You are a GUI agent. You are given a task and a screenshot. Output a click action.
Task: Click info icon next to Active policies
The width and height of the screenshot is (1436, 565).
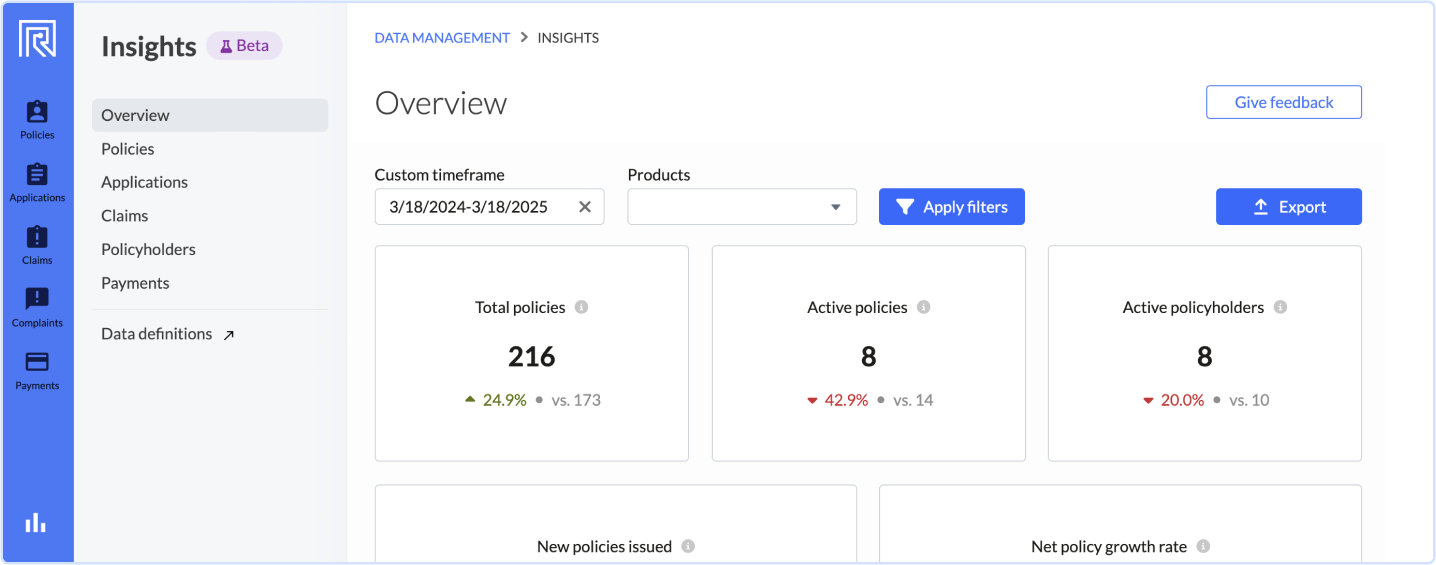(x=923, y=307)
